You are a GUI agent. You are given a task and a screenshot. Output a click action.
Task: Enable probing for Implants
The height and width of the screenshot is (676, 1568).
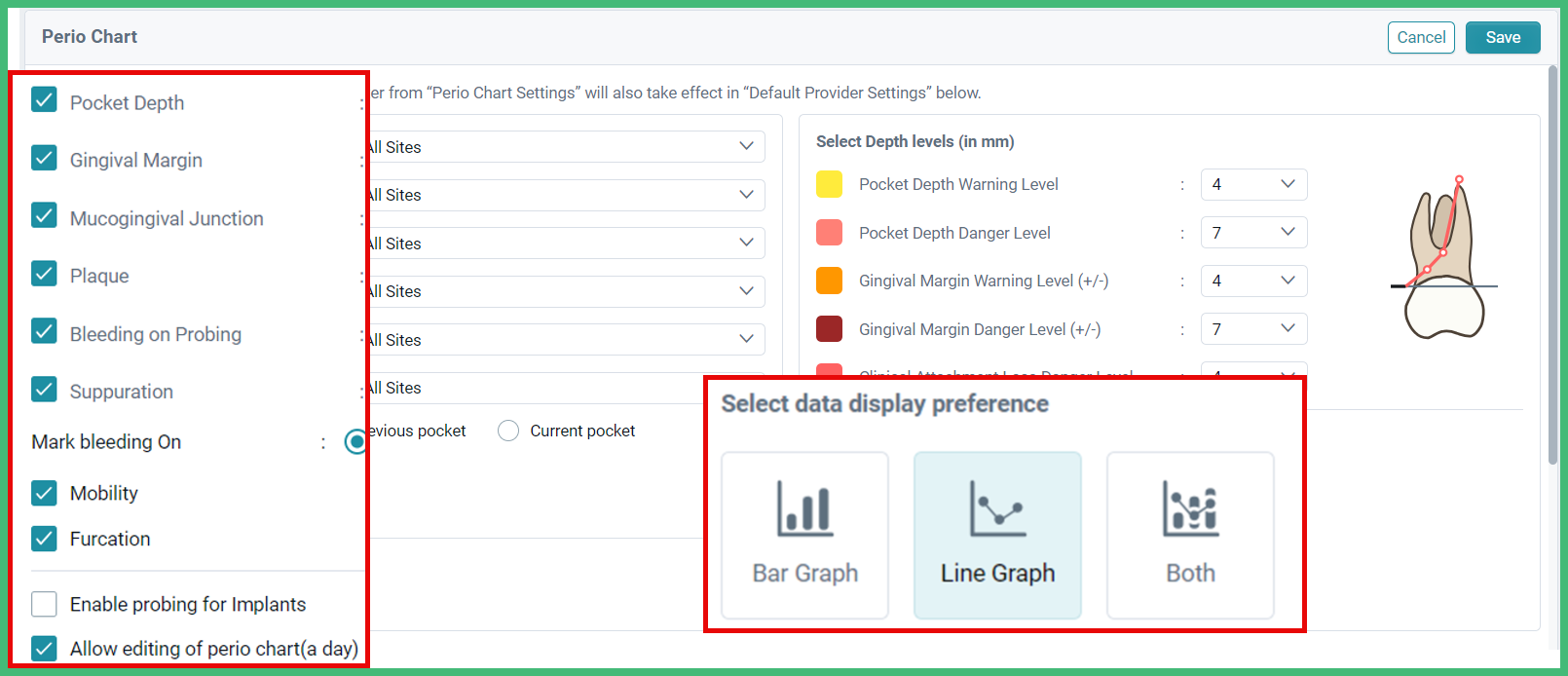point(44,603)
